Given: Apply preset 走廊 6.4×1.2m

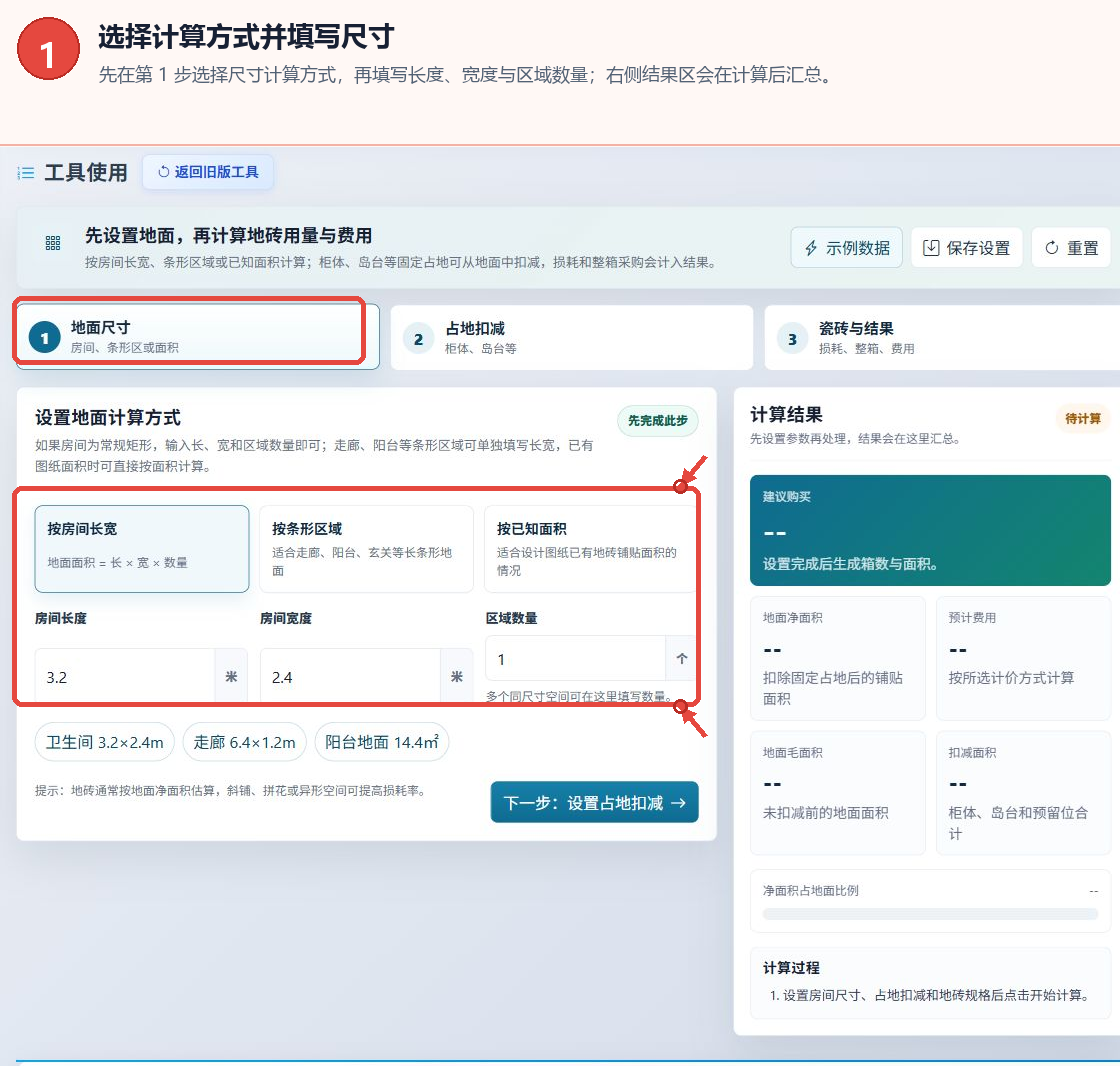Looking at the screenshot, I should click(x=244, y=742).
